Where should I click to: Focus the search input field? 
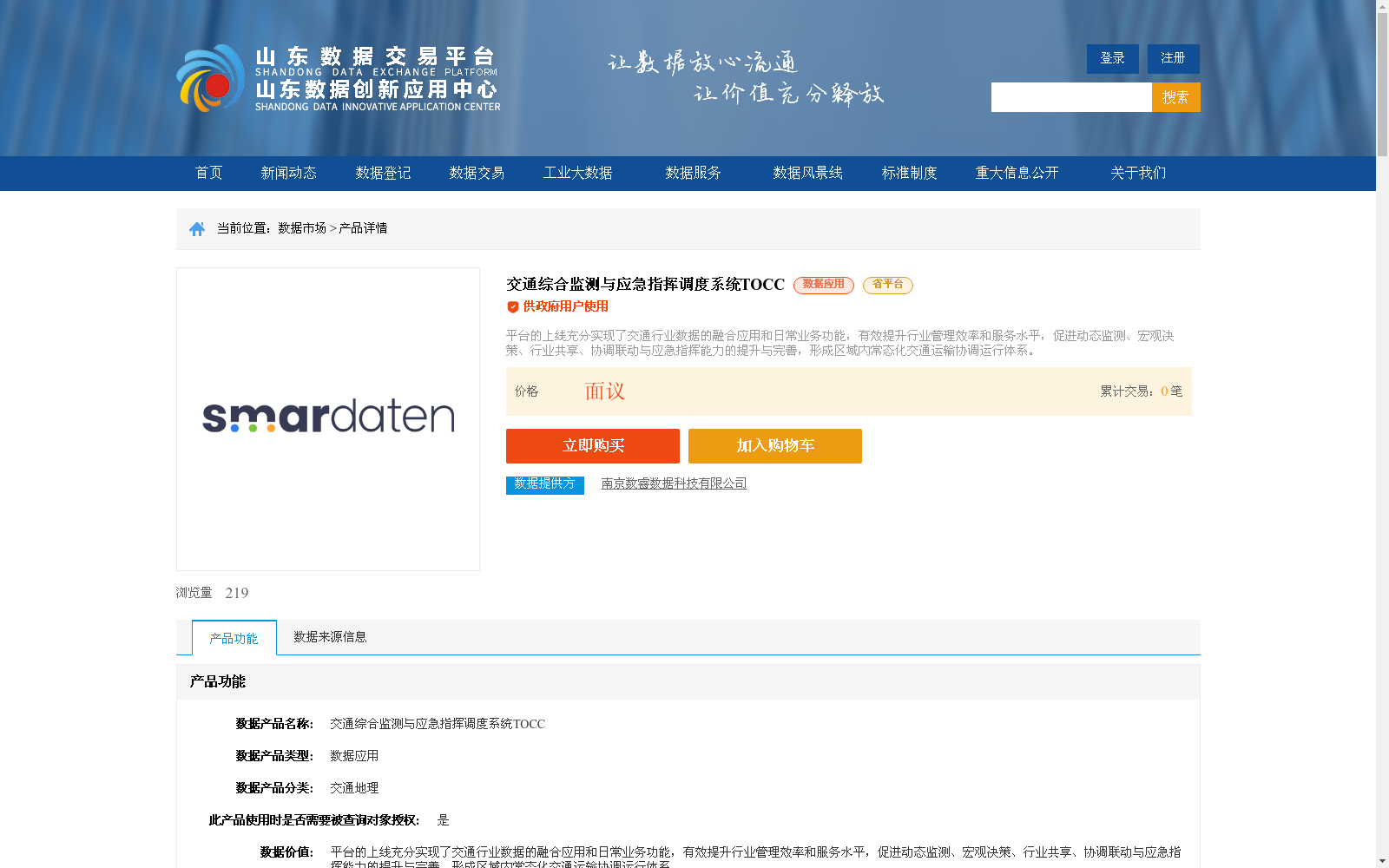pos(1071,97)
